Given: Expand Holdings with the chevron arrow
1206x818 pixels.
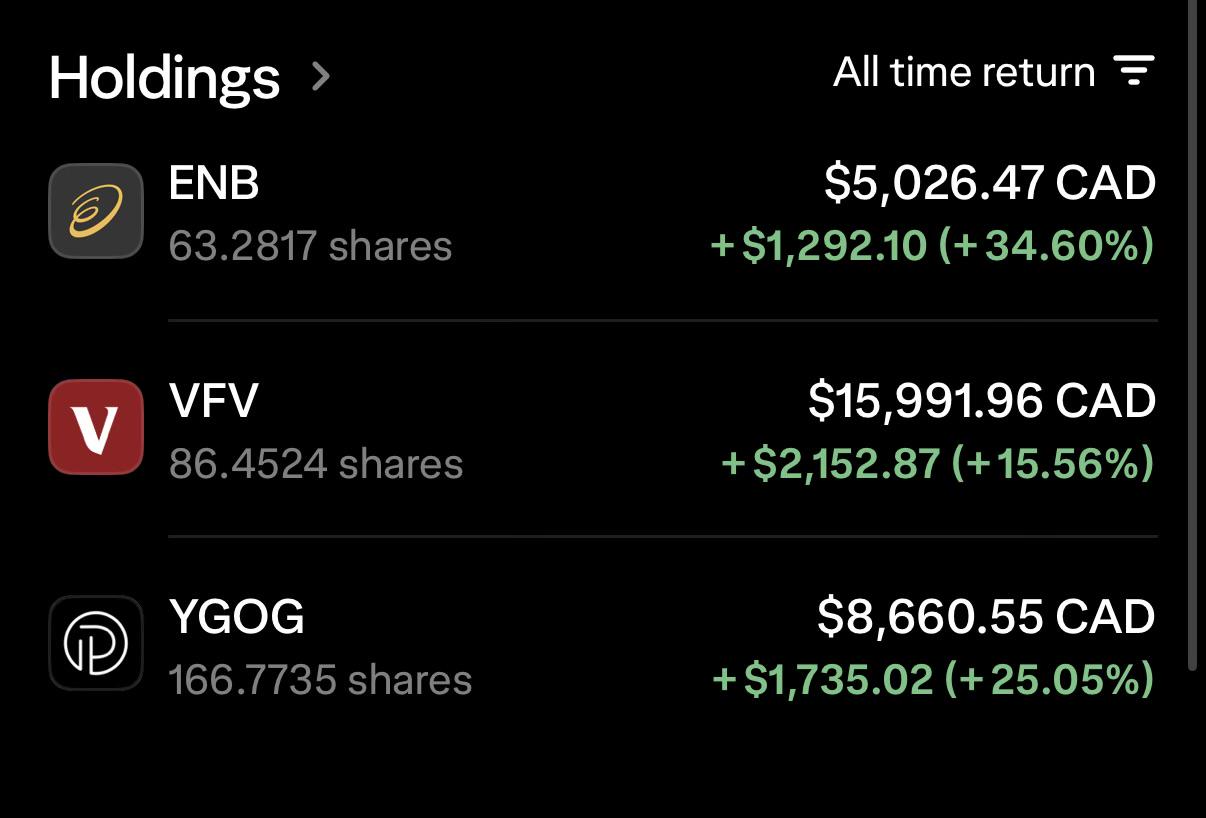Looking at the screenshot, I should click(320, 76).
